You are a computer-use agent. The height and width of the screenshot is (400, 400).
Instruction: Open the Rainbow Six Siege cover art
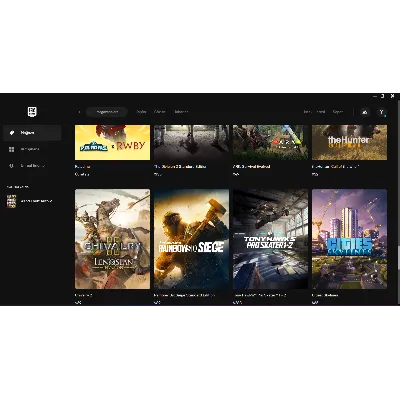point(192,239)
